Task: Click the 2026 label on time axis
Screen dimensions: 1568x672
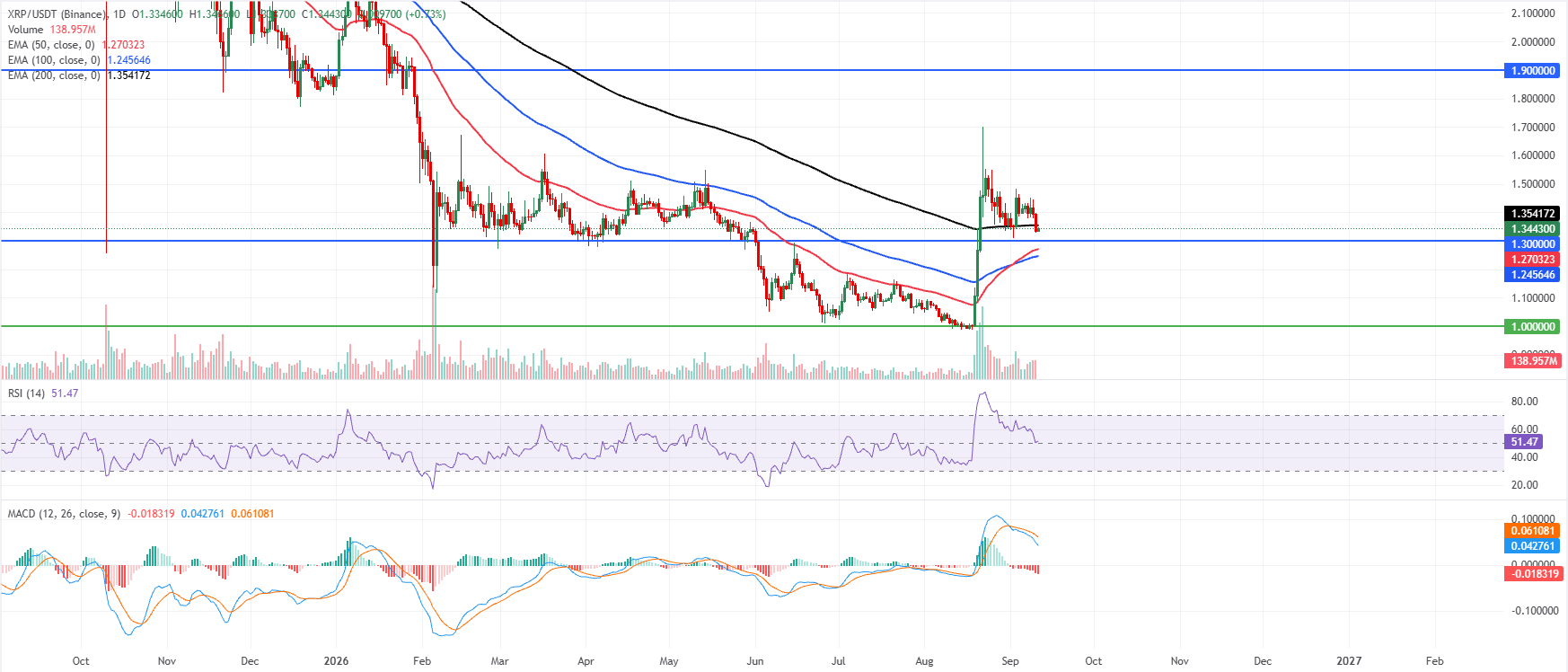Action: [x=336, y=661]
